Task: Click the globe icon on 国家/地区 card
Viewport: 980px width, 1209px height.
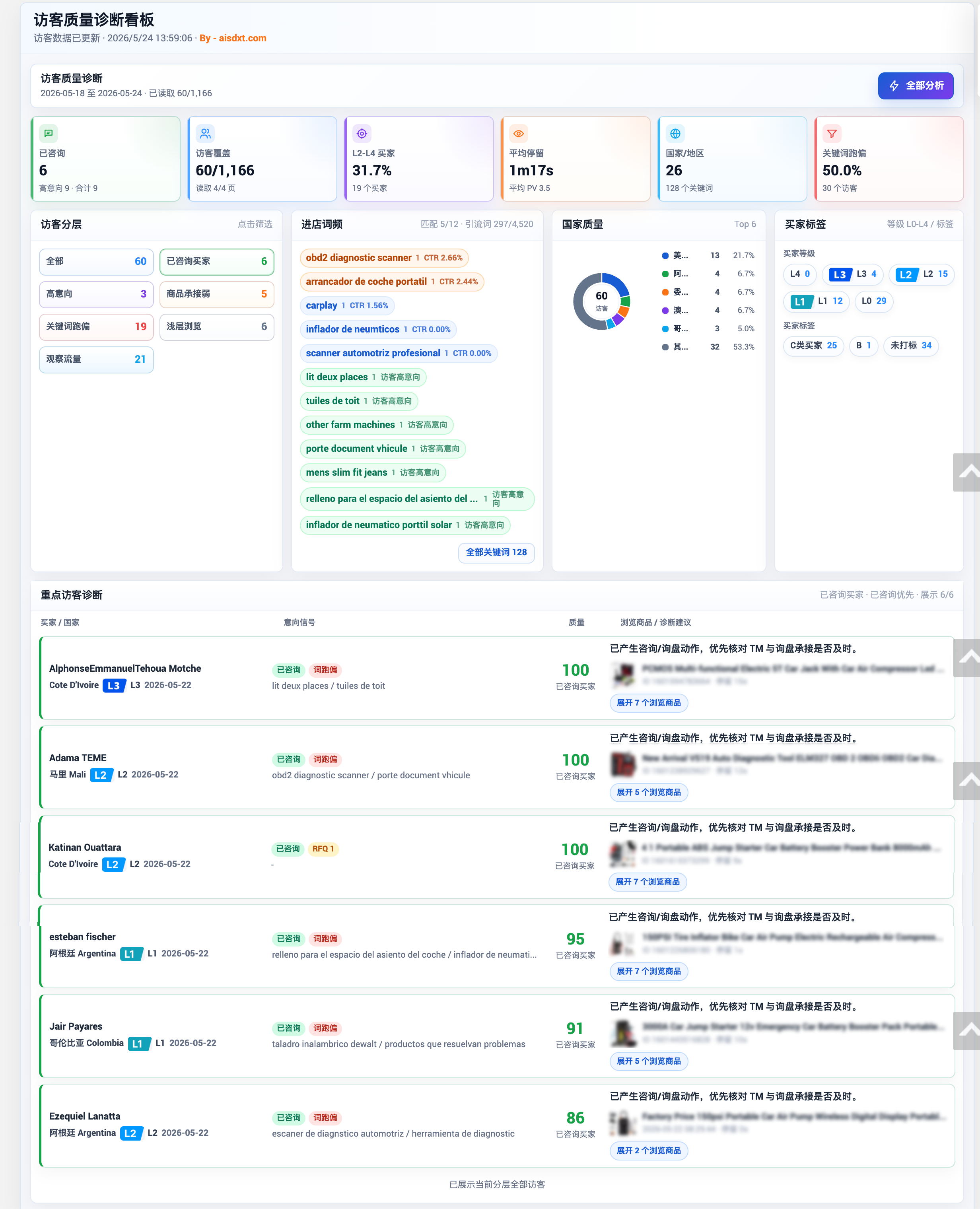Action: [675, 133]
